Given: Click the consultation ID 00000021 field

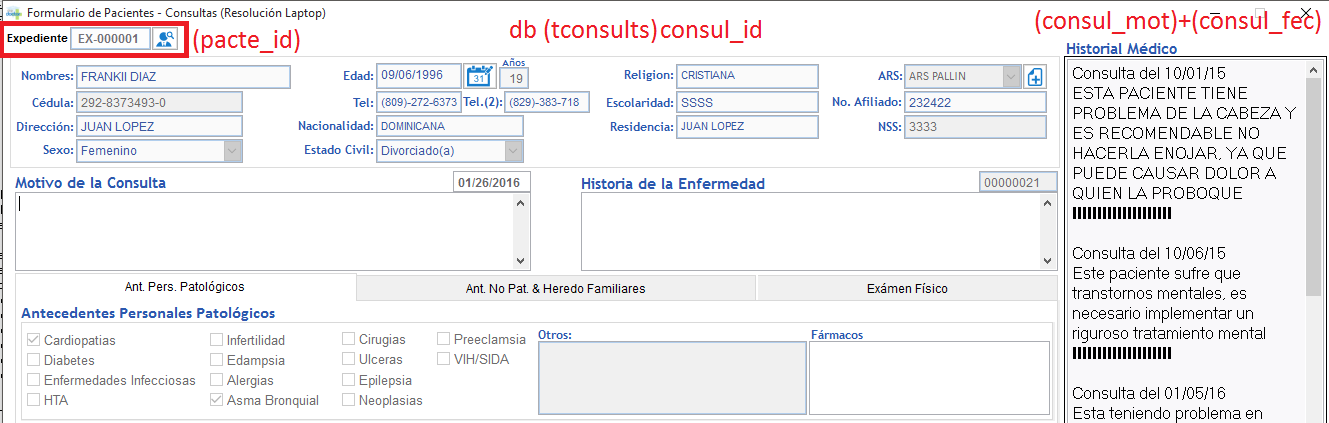Looking at the screenshot, I should 1018,183.
